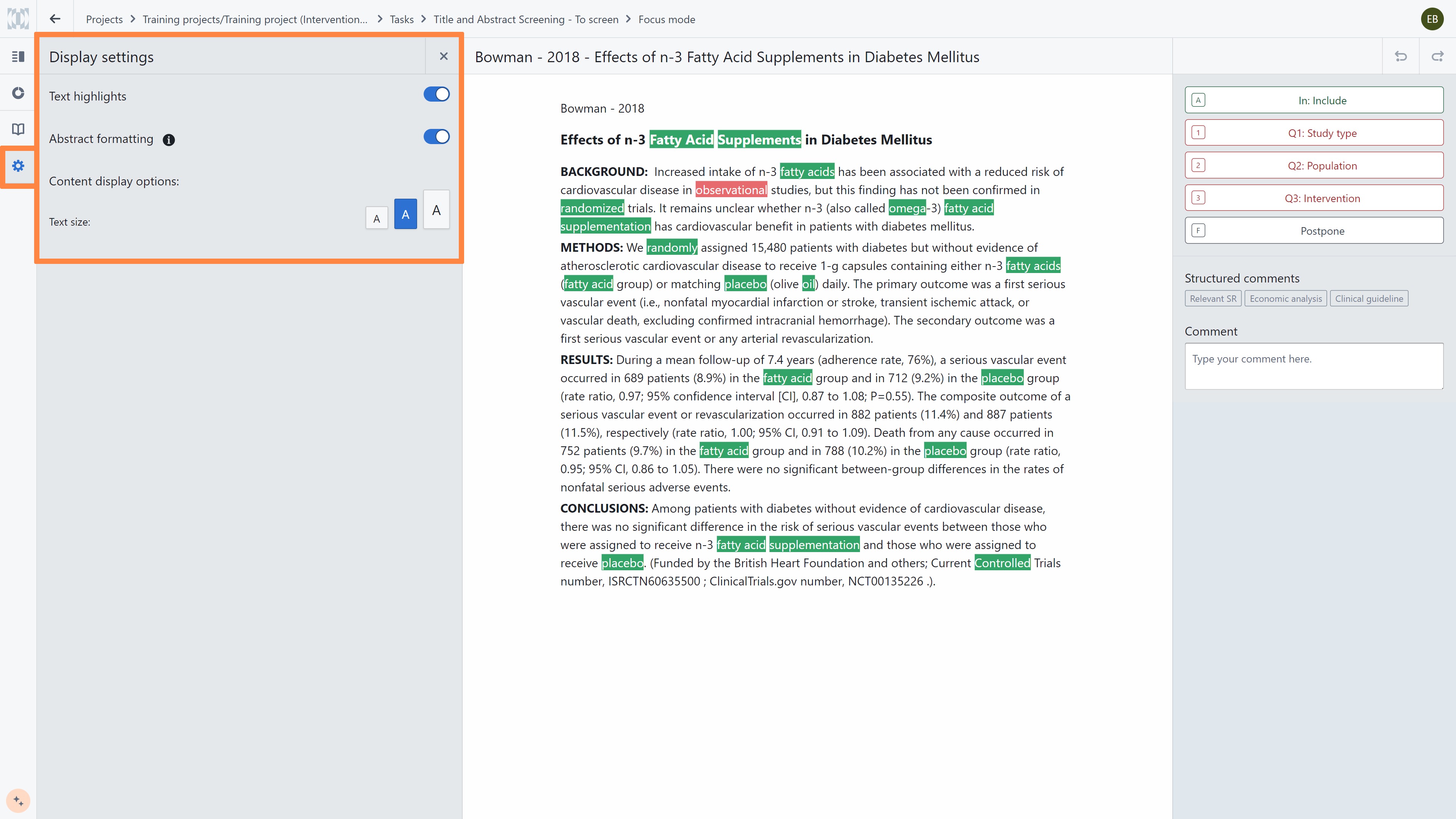Click the undo arrow icon
Viewport: 1456px width, 819px height.
pyautogui.click(x=1401, y=56)
